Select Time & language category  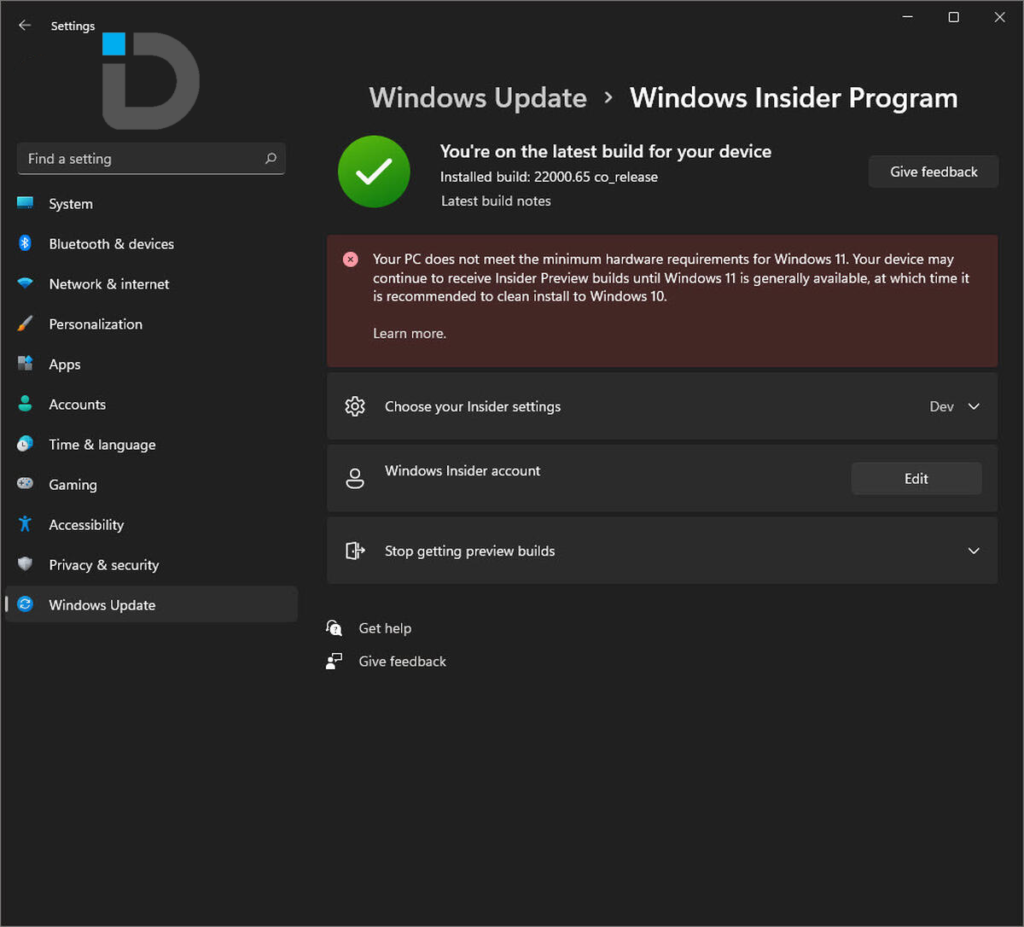coord(151,445)
